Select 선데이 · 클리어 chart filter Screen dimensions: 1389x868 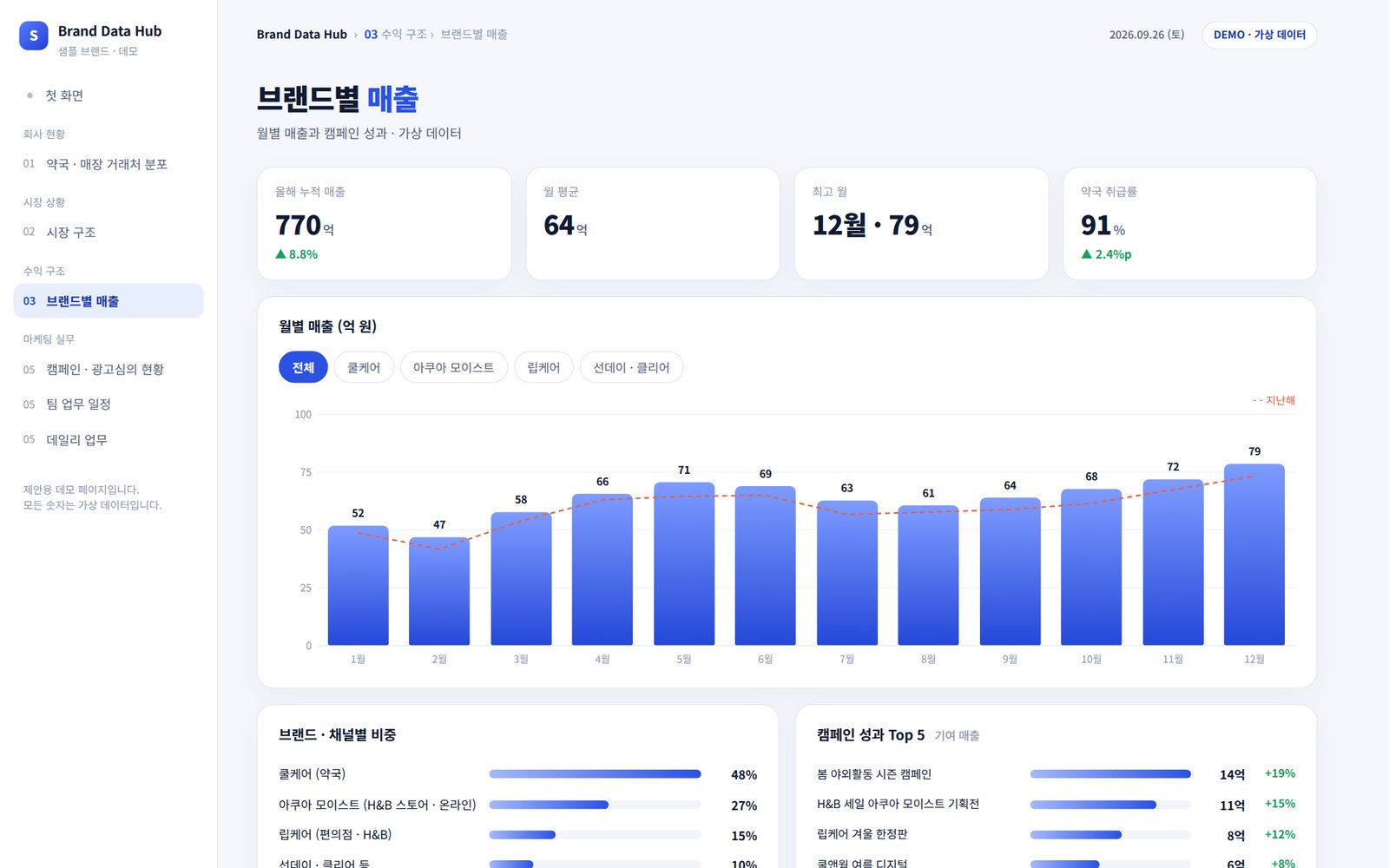click(631, 367)
